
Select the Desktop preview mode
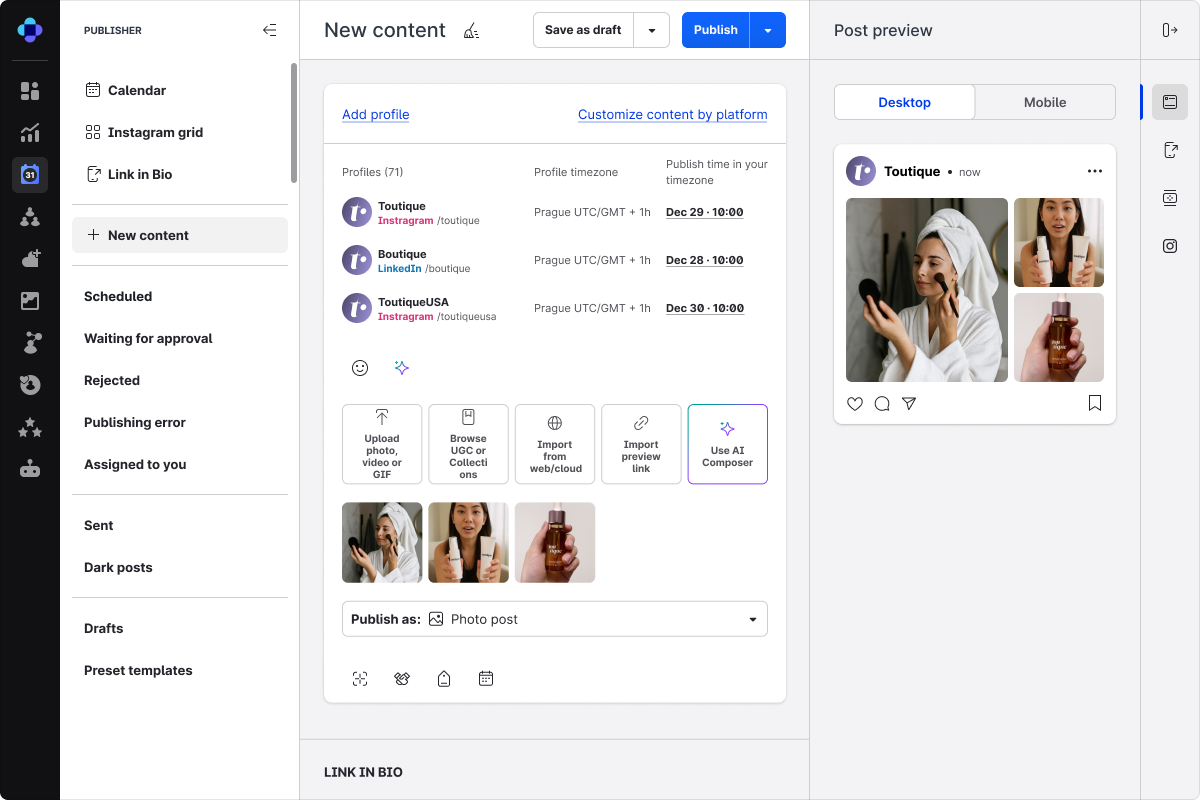[x=904, y=102]
